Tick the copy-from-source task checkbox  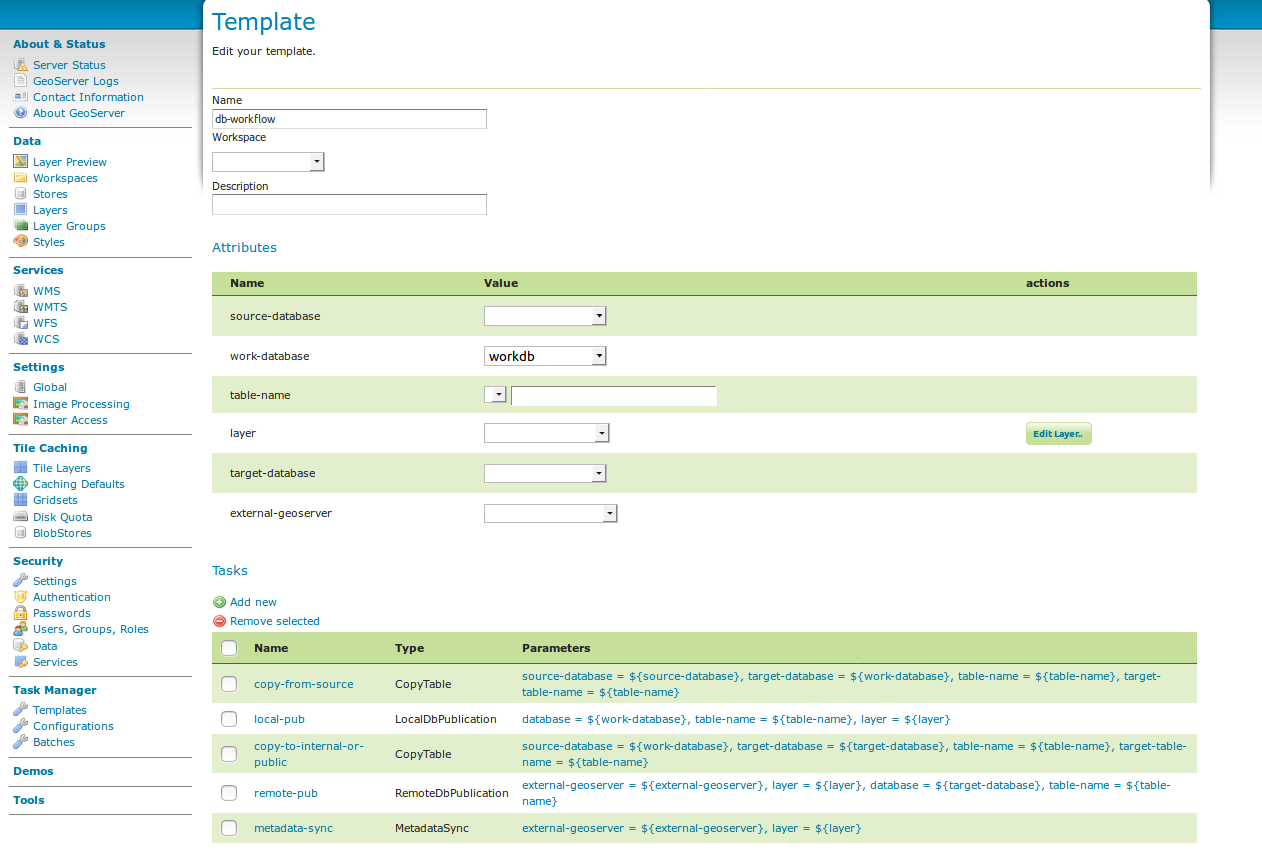tap(229, 684)
